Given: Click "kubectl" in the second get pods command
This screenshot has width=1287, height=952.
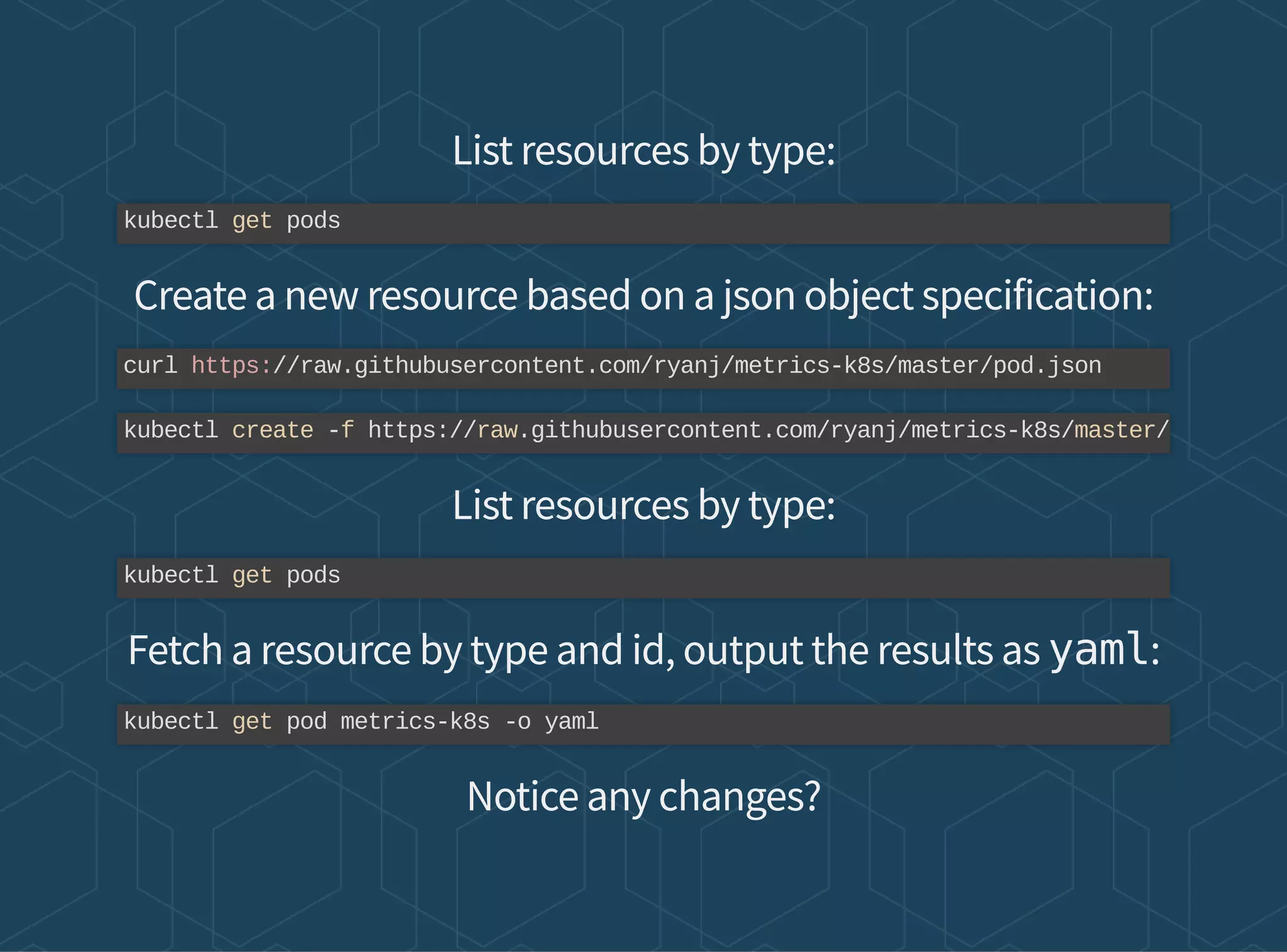Looking at the screenshot, I should coord(171,576).
